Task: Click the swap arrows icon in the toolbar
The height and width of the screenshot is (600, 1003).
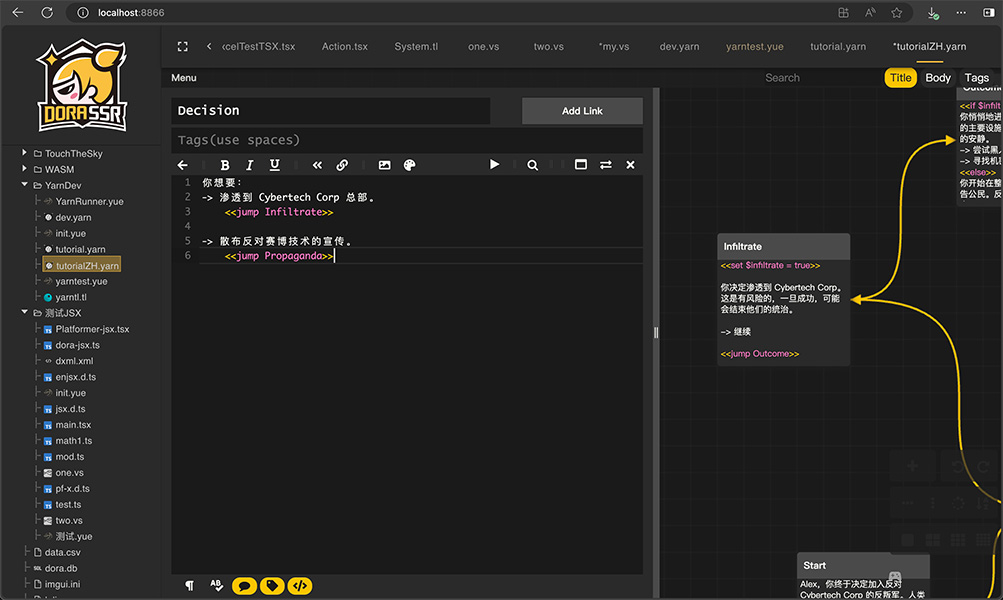Action: pyautogui.click(x=605, y=165)
